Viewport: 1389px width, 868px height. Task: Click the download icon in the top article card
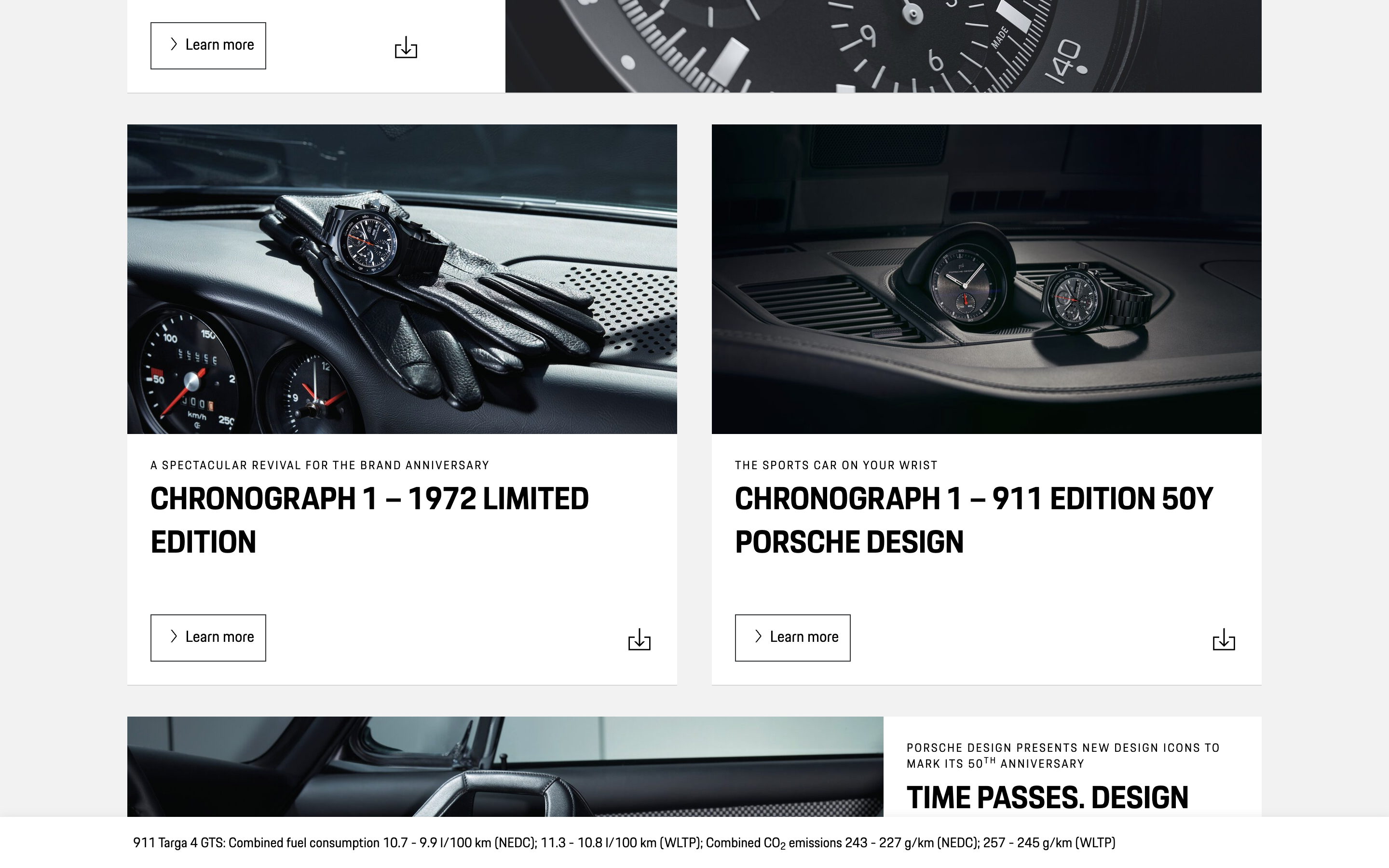[x=406, y=47]
